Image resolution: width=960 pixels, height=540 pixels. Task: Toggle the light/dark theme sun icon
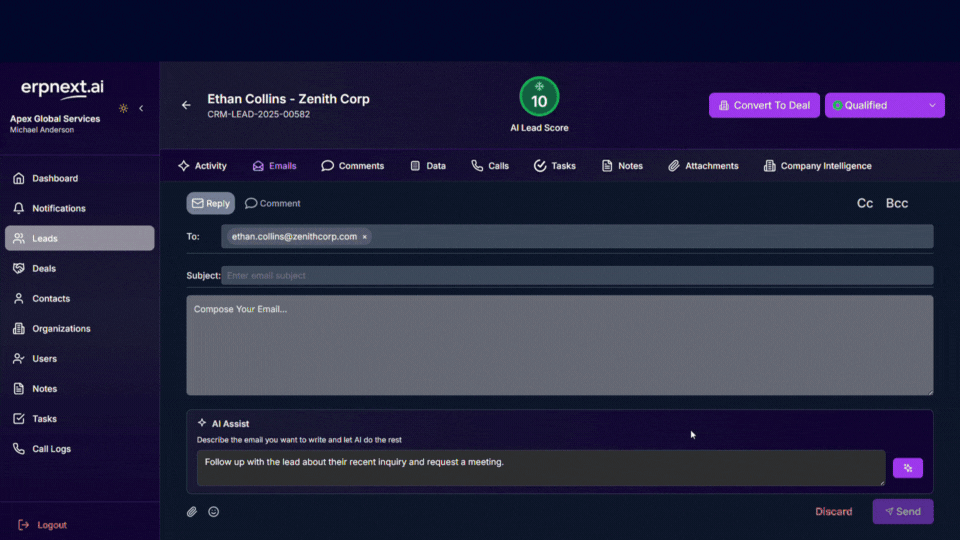123,108
